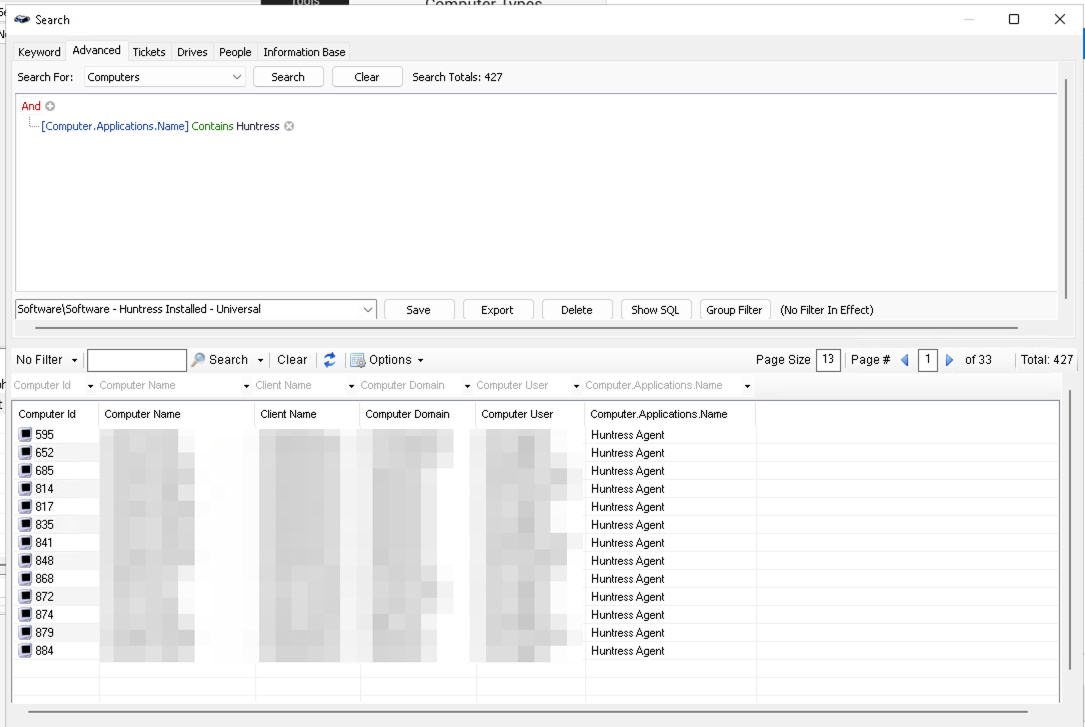Go to the next page with the right arrow
Screen dimensions: 1085x727
[x=949, y=360]
